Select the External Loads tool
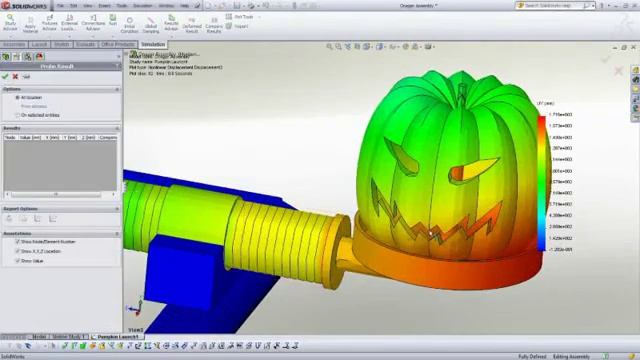640x360 pixels. click(69, 22)
